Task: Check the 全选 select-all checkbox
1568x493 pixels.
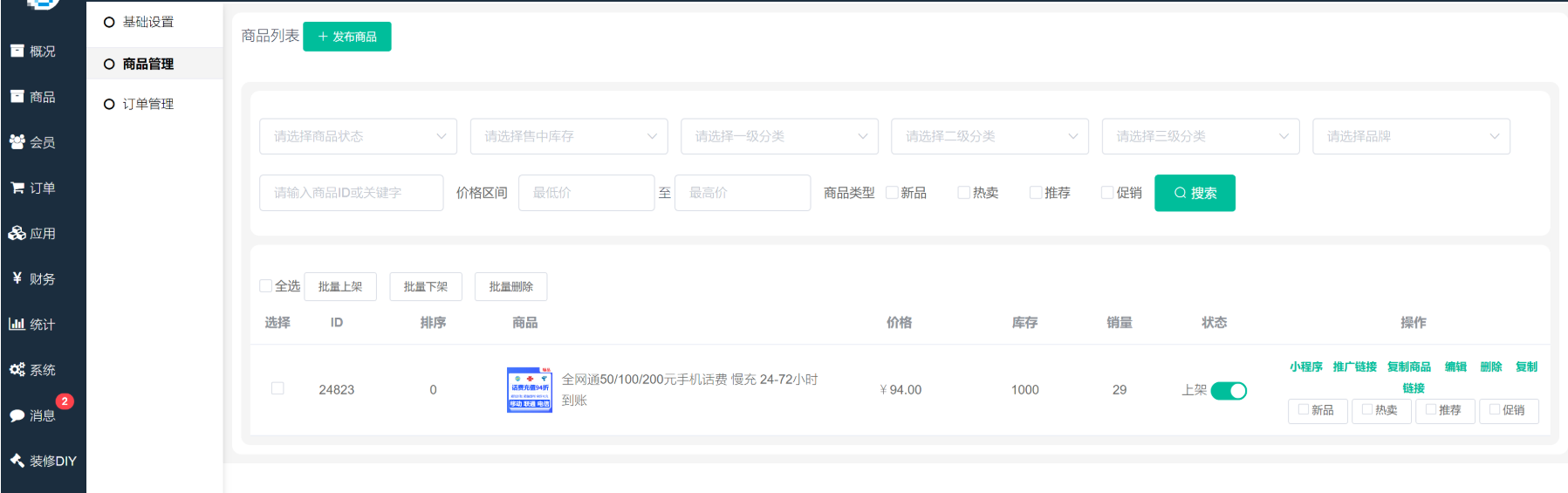Action: click(x=266, y=286)
